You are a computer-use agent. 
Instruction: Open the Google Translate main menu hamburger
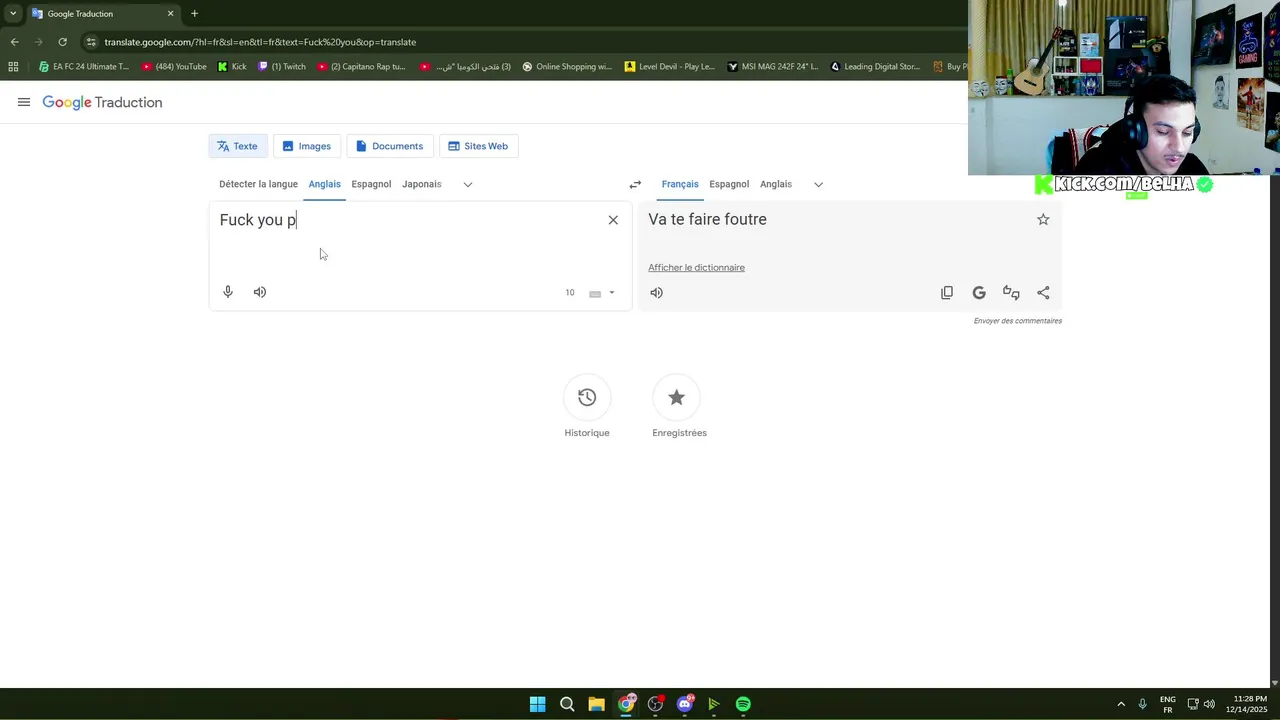tap(24, 102)
